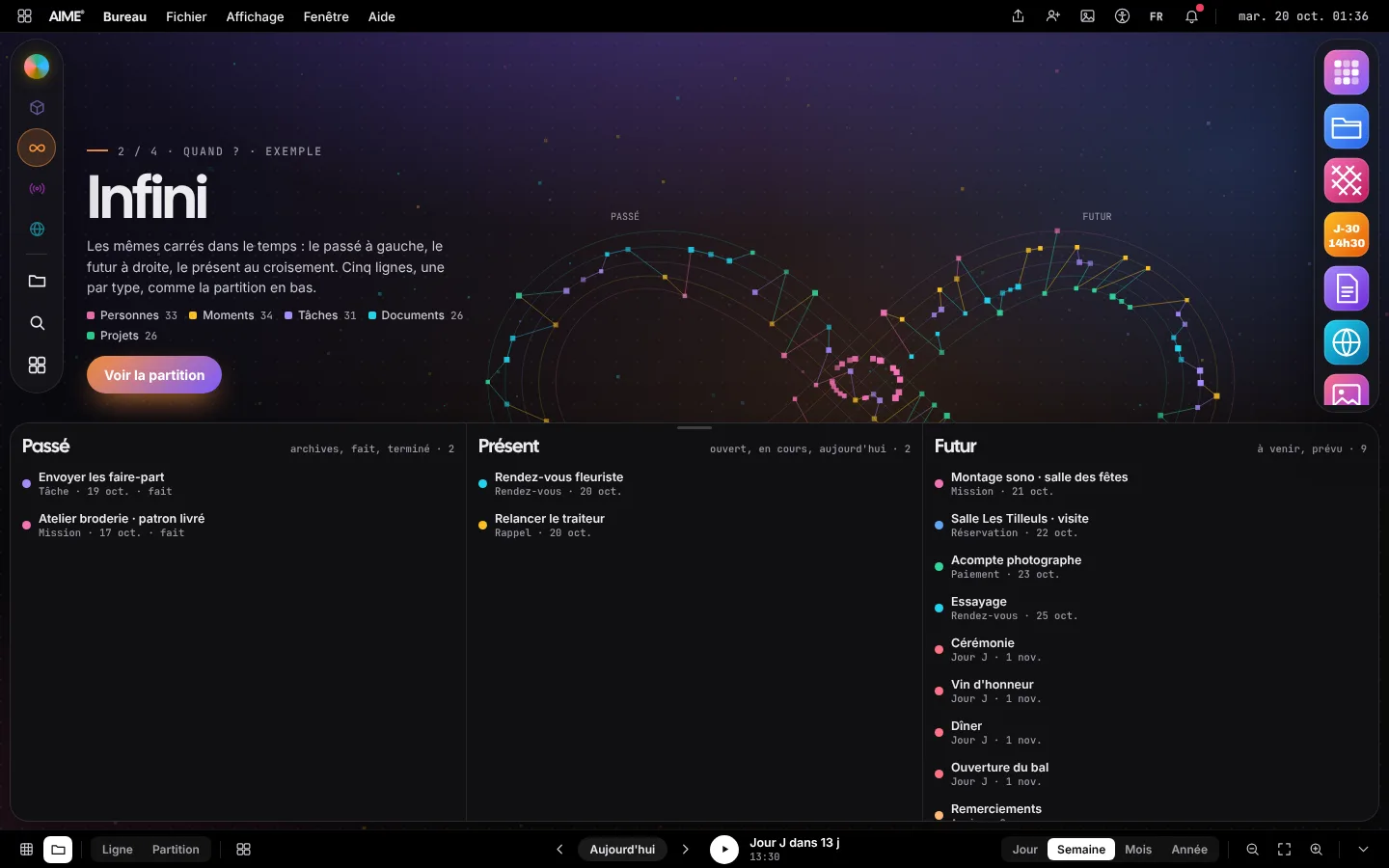Open the blue folder dock app
Image resolution: width=1389 pixels, height=868 pixels.
[x=1347, y=126]
